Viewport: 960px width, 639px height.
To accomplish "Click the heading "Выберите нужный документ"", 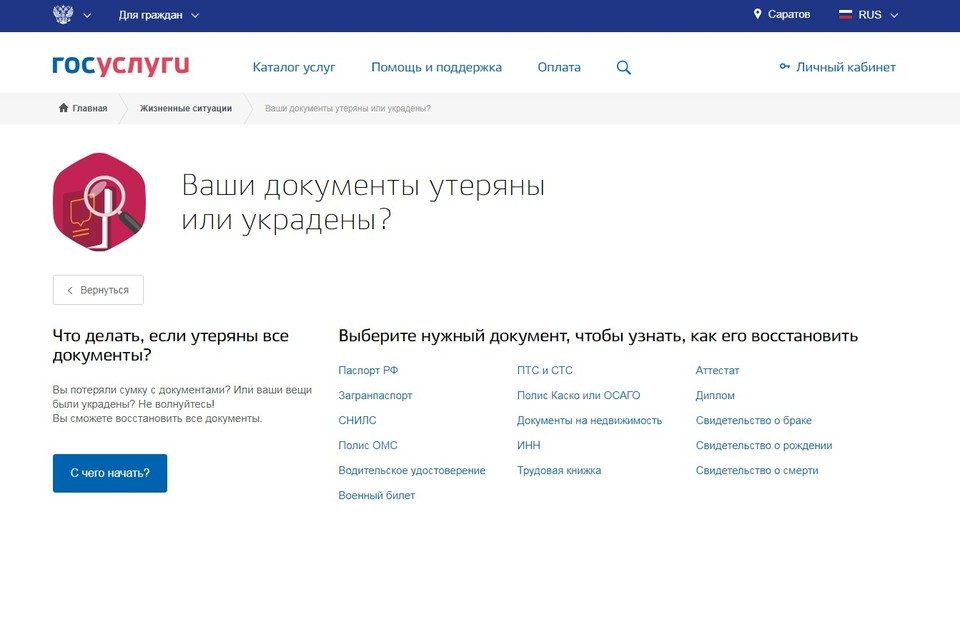I will coord(454,336).
